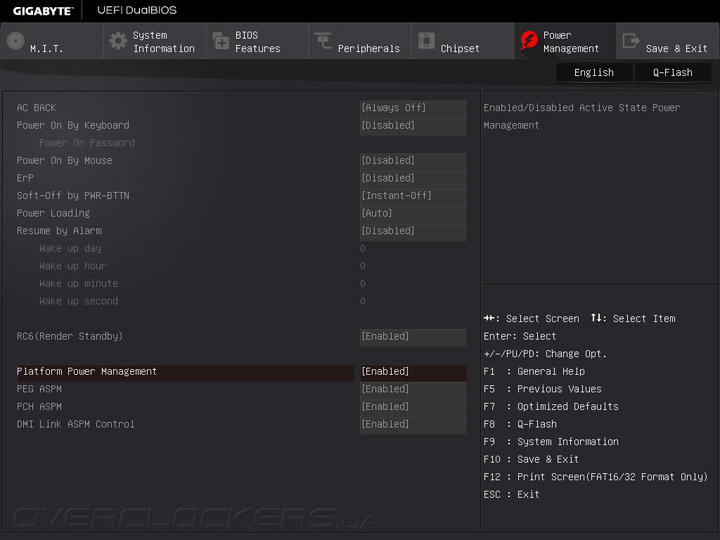
Task: Click the Wake up minute value
Action: 363,284
